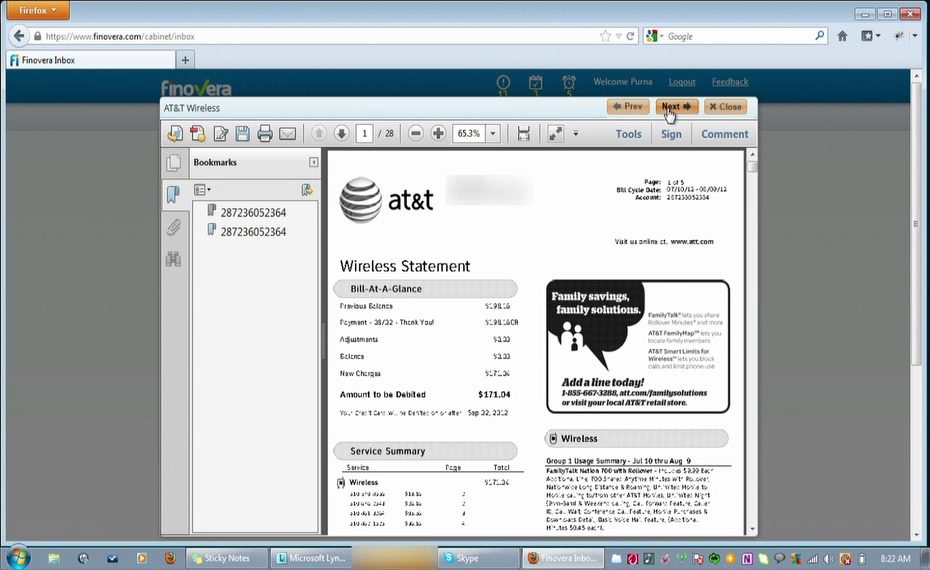Image resolution: width=930 pixels, height=570 pixels.
Task: Open the Sign pane
Action: [x=671, y=134]
